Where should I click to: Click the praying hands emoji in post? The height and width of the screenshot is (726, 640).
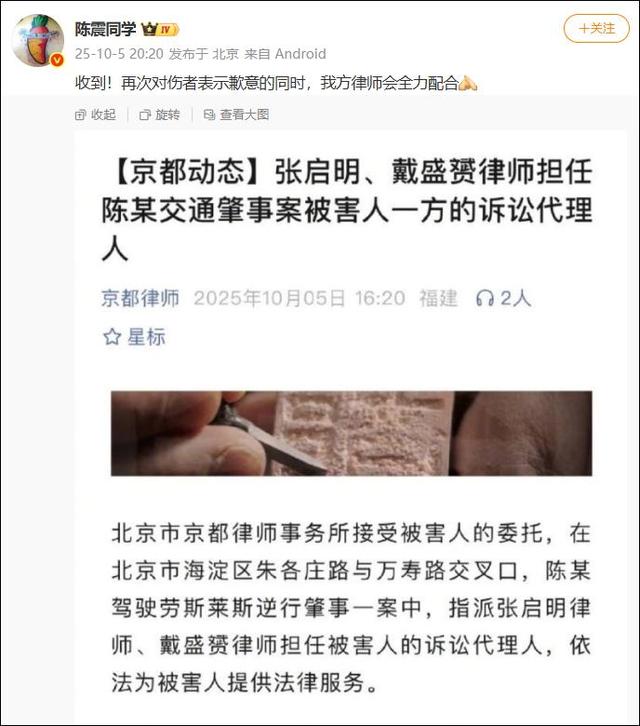tap(468, 83)
